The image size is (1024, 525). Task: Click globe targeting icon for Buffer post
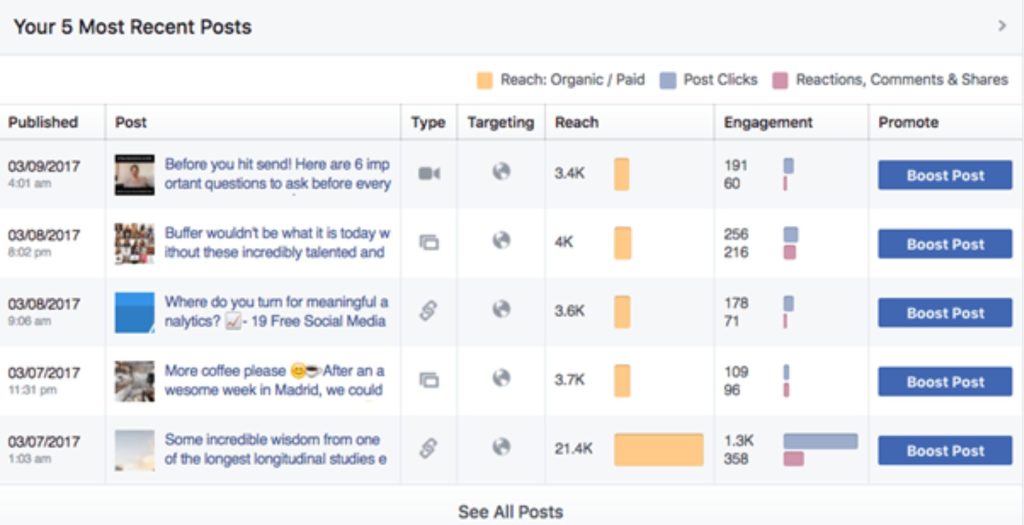(x=501, y=241)
